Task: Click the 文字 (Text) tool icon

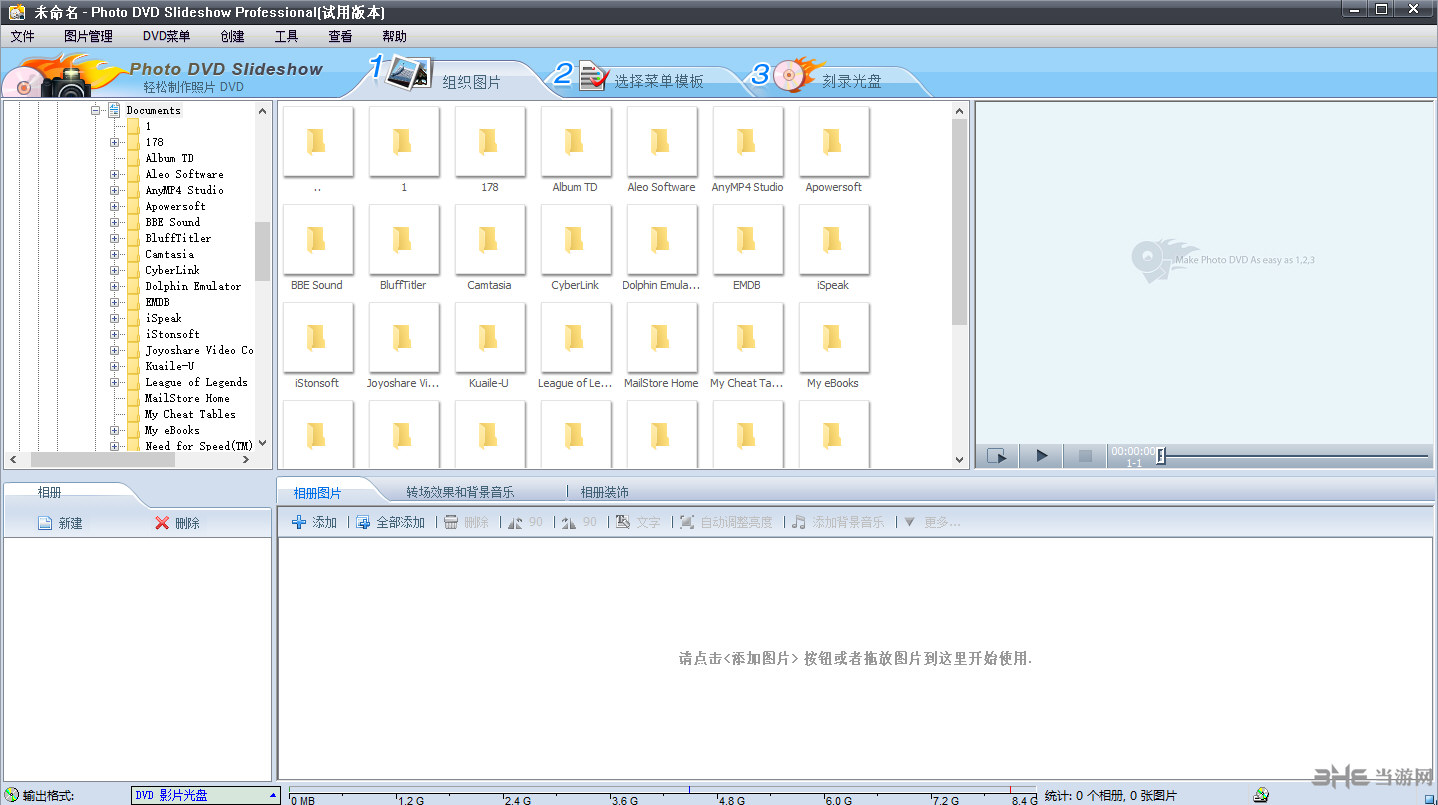Action: 622,521
